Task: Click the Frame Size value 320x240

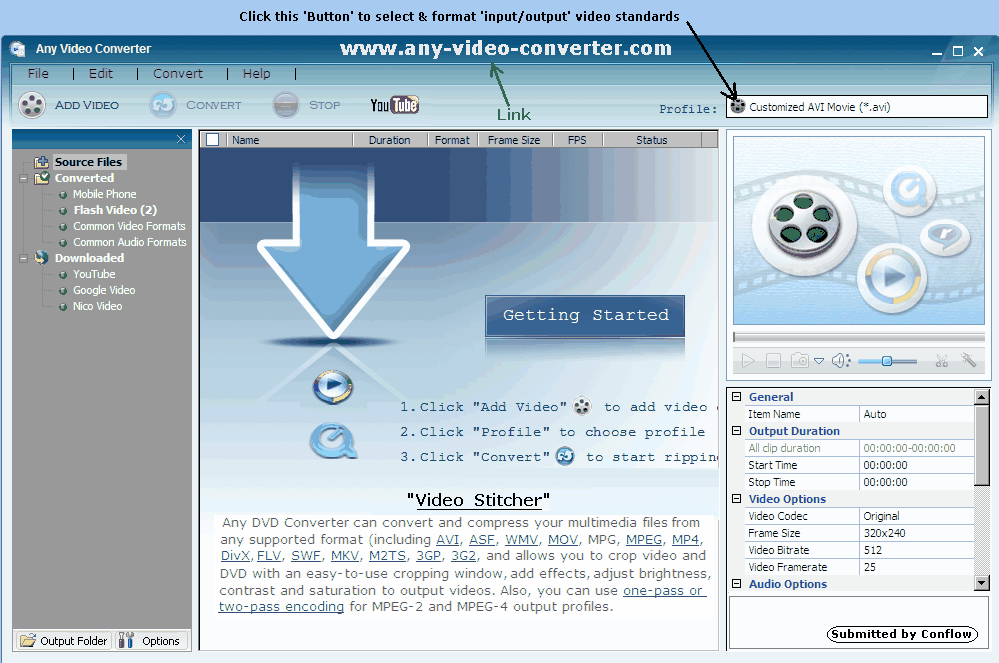Action: 916,532
